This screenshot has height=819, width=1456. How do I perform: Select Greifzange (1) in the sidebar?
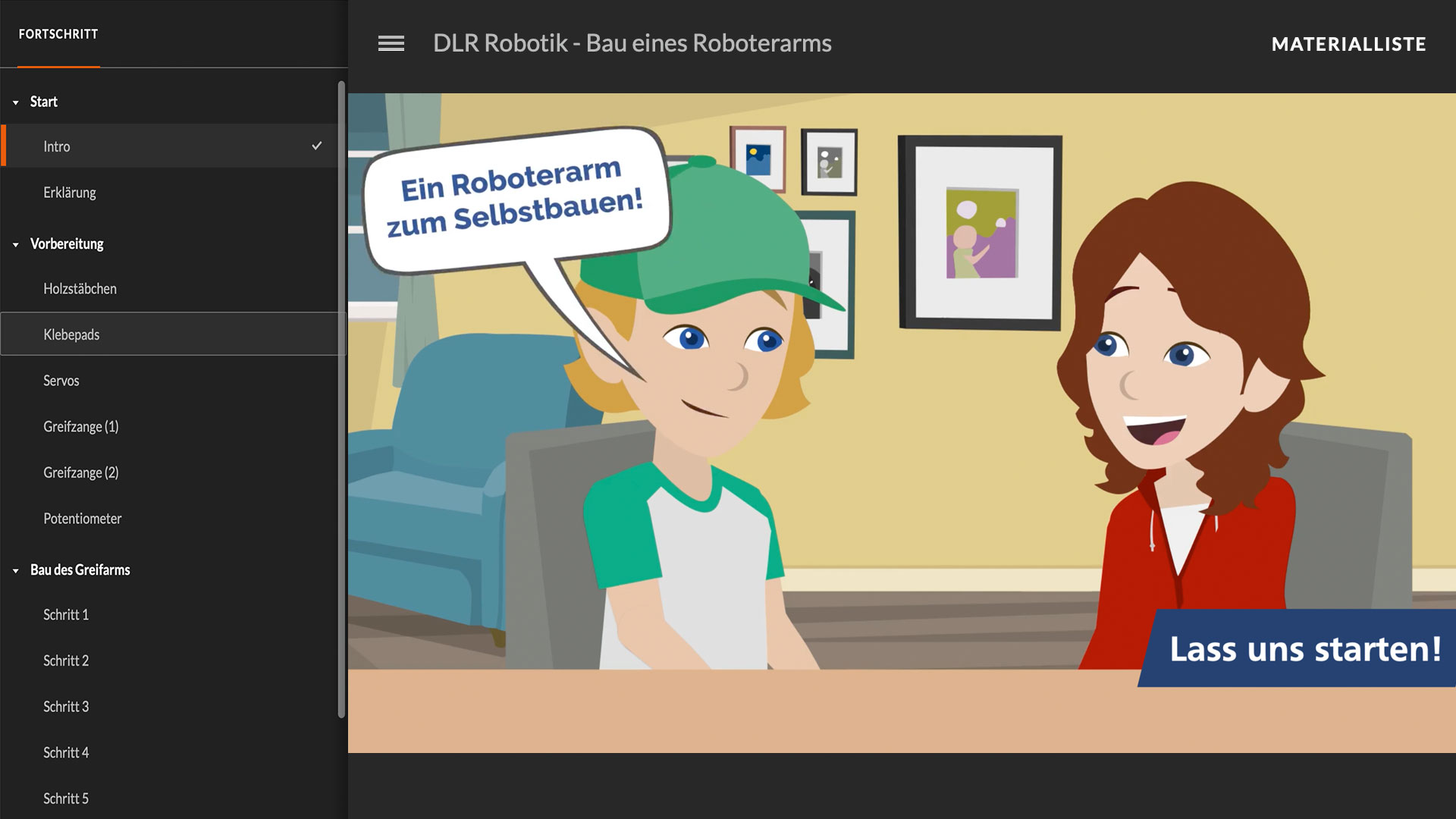(x=80, y=426)
